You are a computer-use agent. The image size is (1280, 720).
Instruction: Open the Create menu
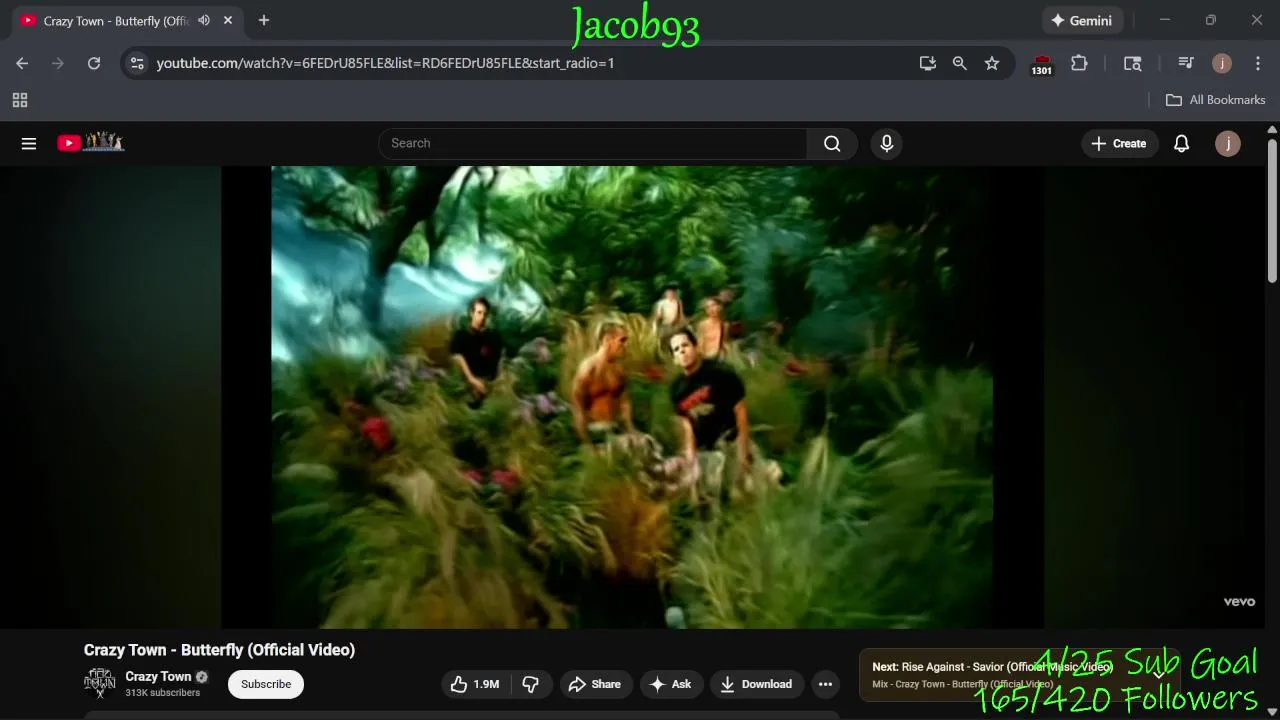click(1119, 143)
